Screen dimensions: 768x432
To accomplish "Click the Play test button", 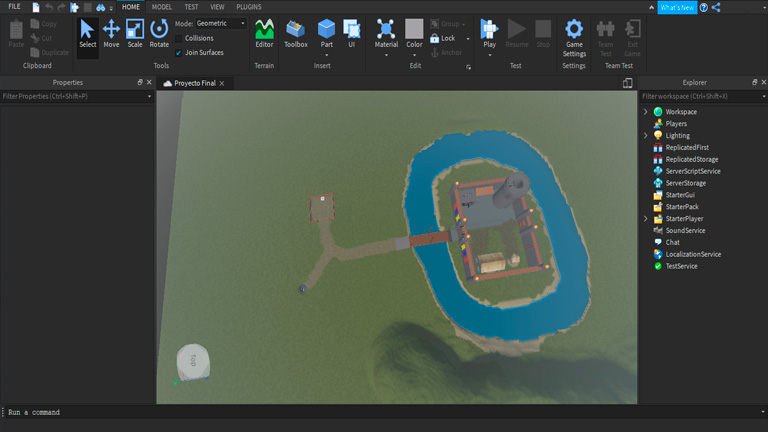I will point(489,30).
